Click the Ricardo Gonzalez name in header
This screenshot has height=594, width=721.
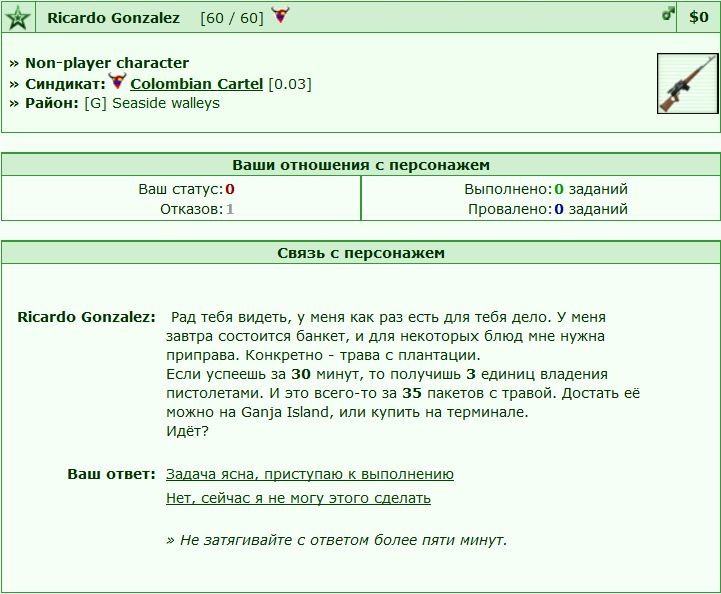113,18
